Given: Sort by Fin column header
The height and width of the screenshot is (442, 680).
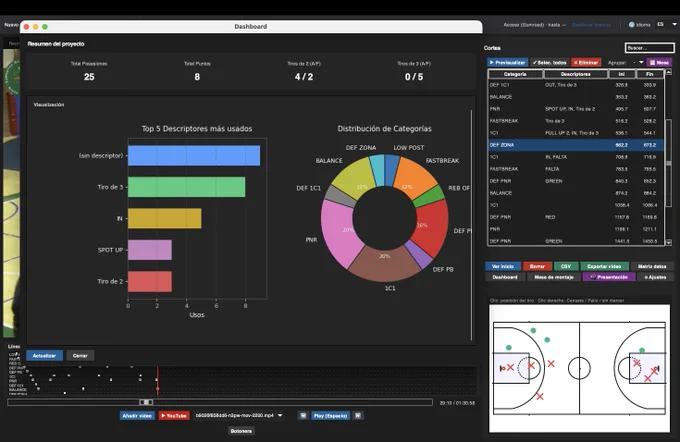Looking at the screenshot, I should click(649, 74).
